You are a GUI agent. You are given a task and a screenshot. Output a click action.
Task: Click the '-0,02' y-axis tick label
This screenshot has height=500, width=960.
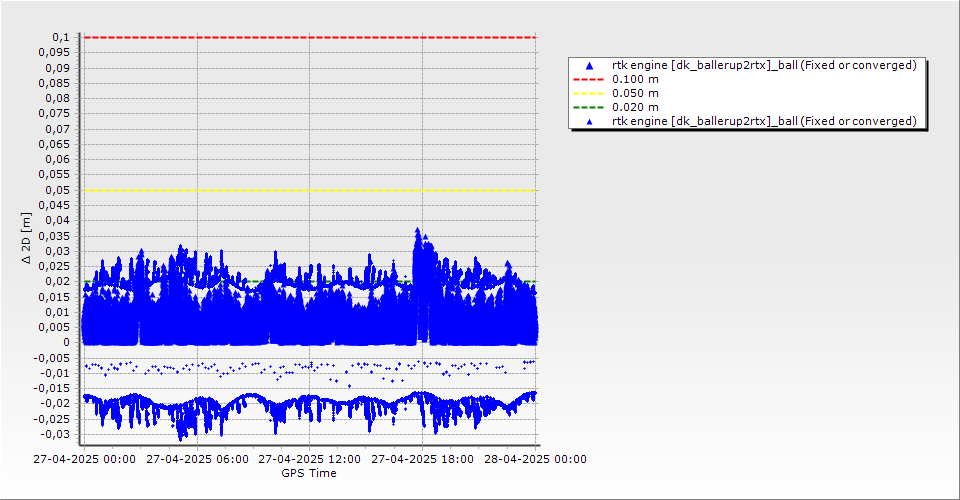pos(56,404)
